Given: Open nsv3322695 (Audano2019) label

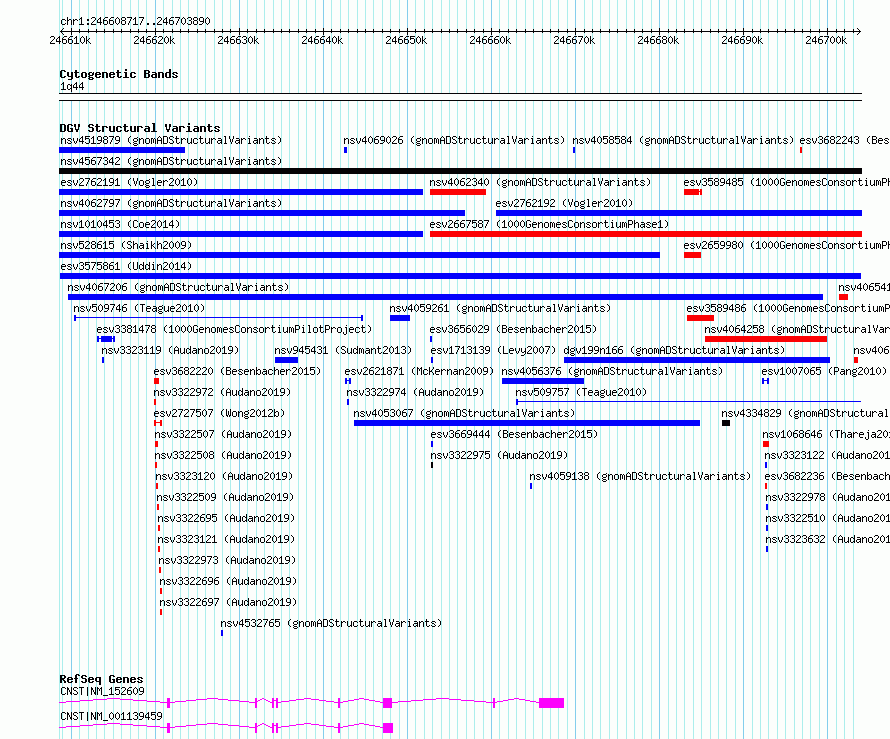Looking at the screenshot, I should pyautogui.click(x=226, y=518).
